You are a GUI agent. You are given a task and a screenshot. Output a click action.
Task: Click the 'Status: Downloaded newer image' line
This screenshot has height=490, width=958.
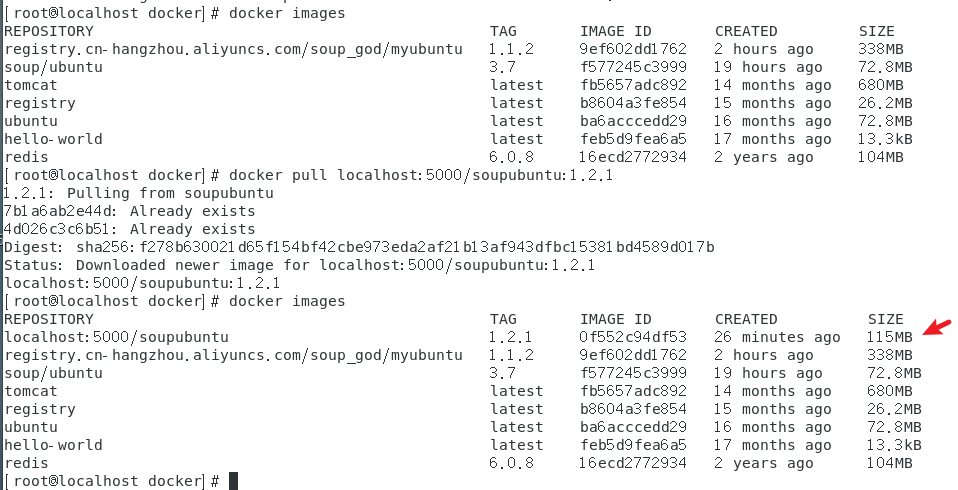pos(300,265)
